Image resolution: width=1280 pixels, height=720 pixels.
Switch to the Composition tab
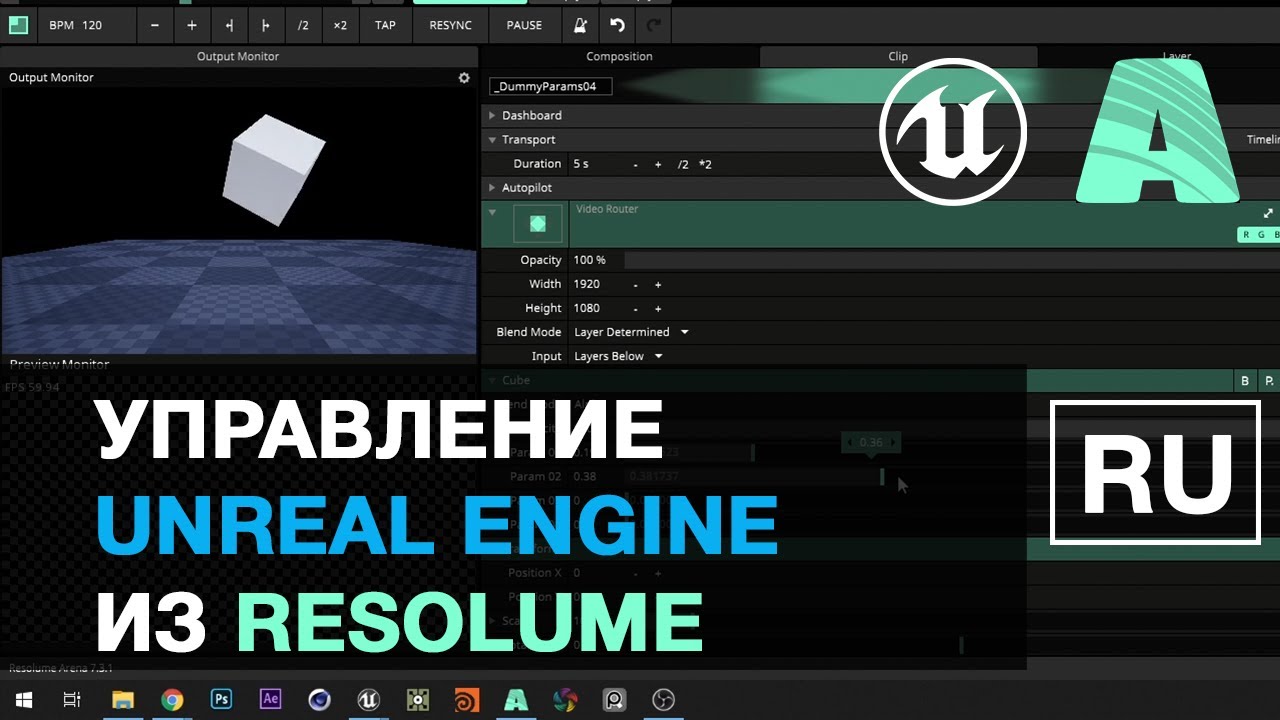coord(619,56)
